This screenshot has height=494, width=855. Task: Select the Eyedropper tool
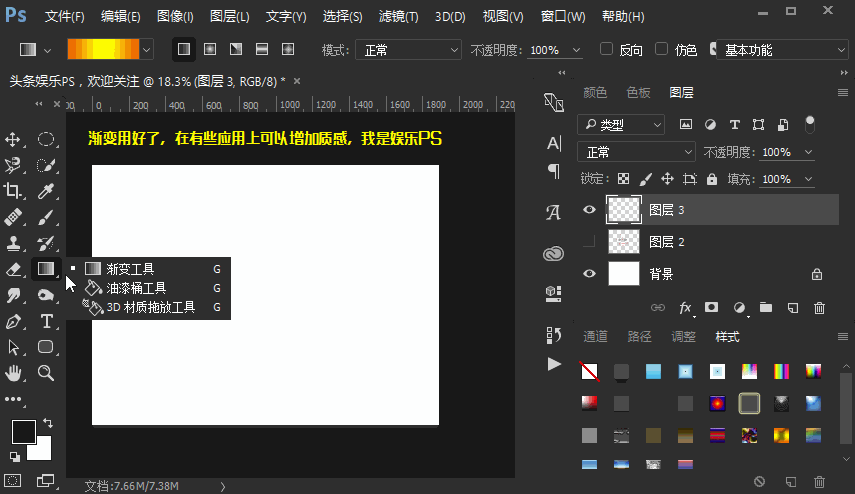(46, 191)
